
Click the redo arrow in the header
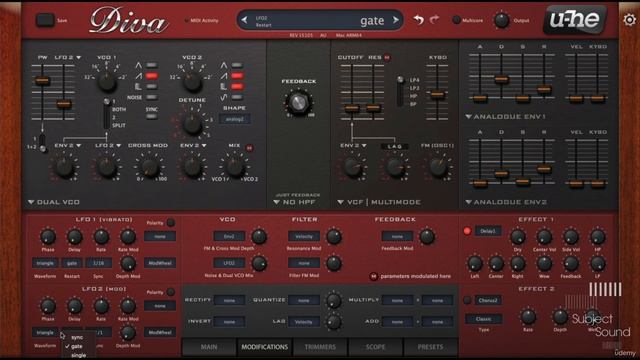pos(435,20)
